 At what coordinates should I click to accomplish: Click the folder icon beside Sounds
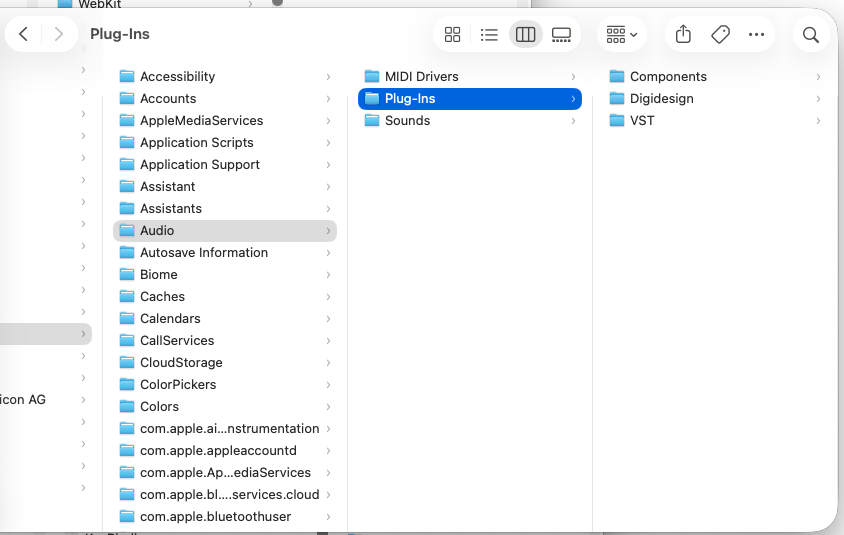372,120
